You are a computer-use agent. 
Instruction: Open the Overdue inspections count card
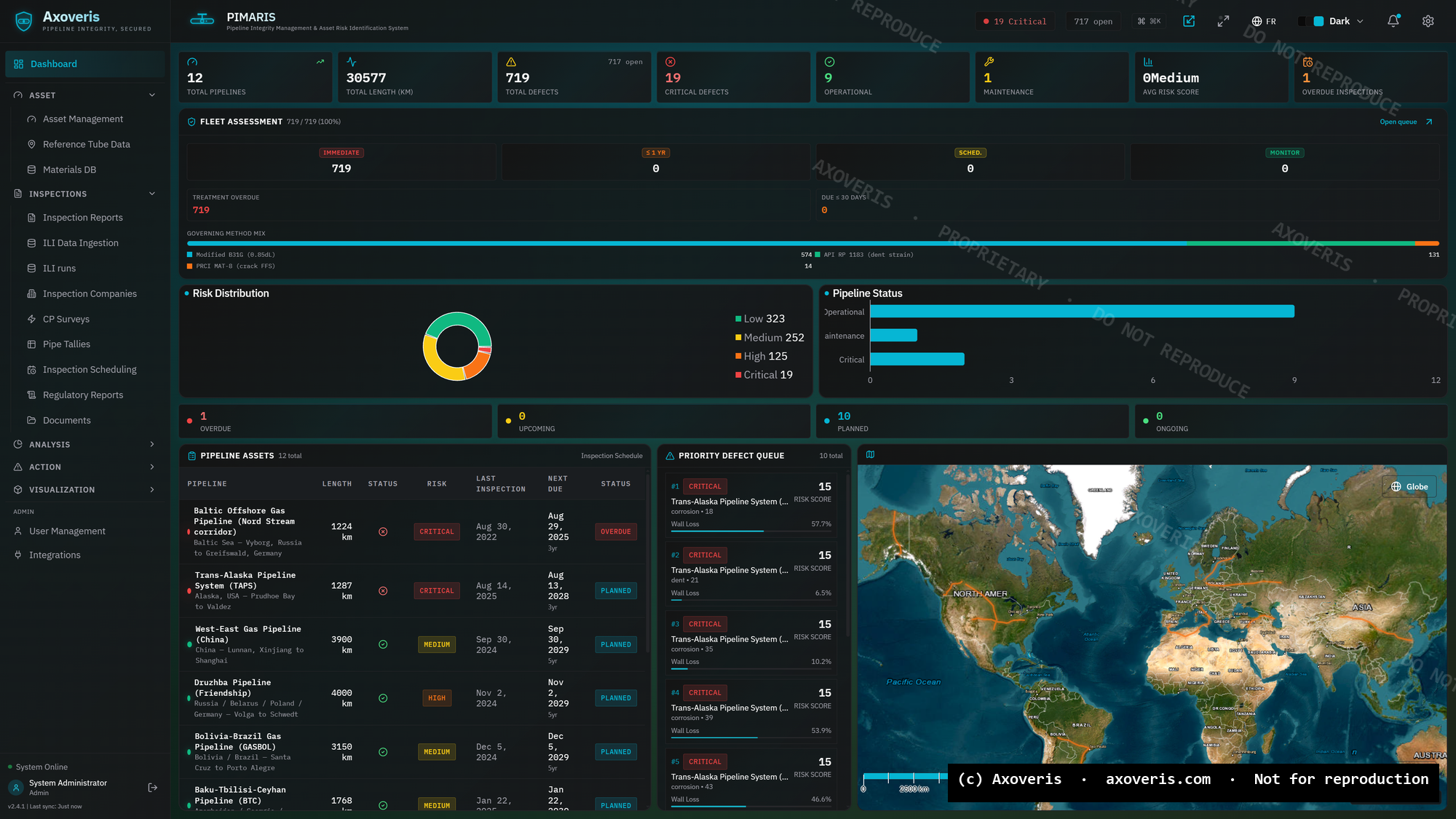click(336, 422)
